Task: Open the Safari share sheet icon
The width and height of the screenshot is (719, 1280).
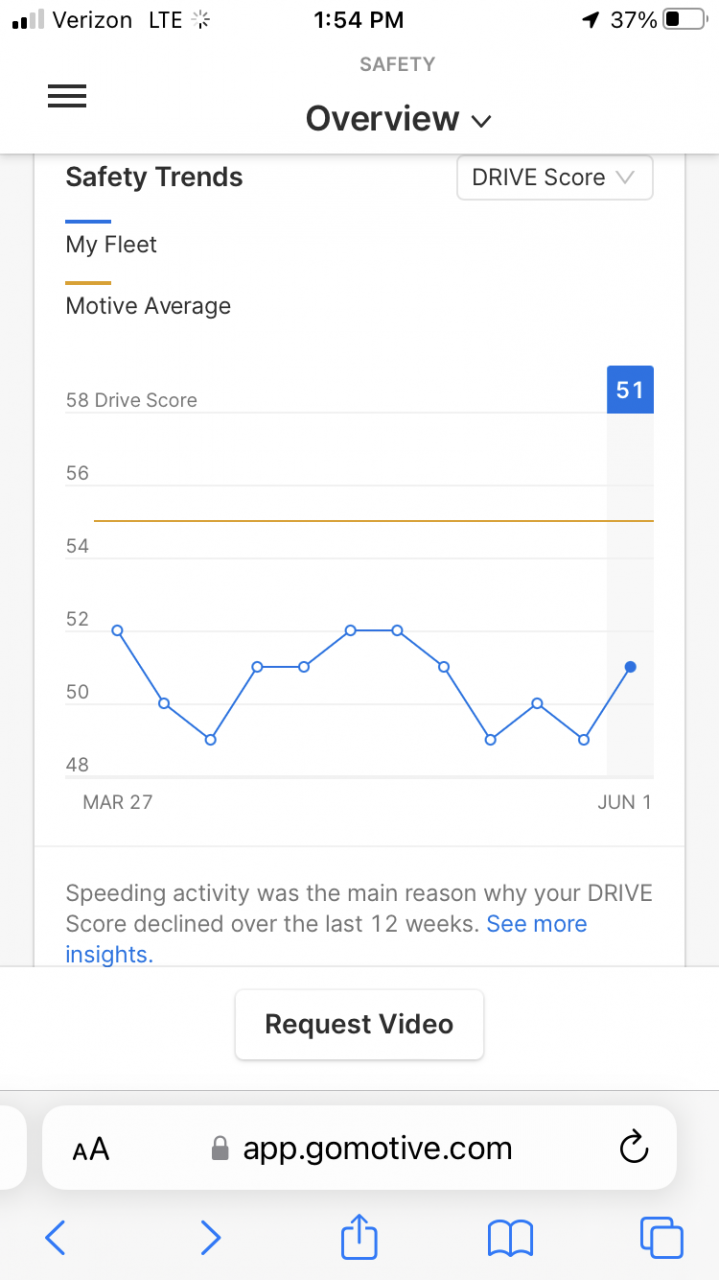Action: pyautogui.click(x=360, y=1236)
